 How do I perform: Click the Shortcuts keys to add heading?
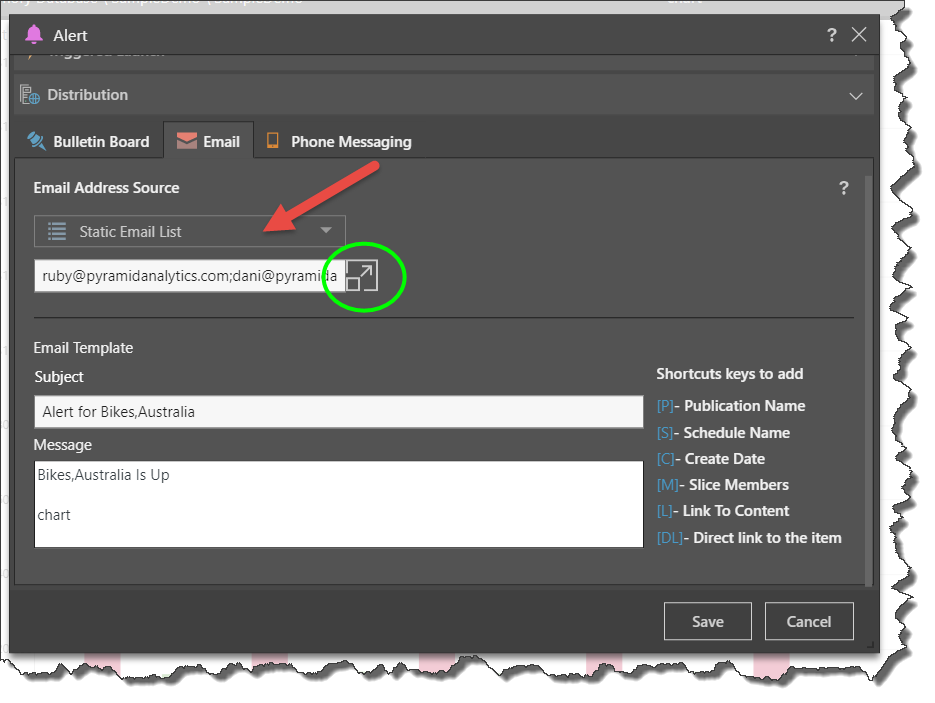[730, 374]
